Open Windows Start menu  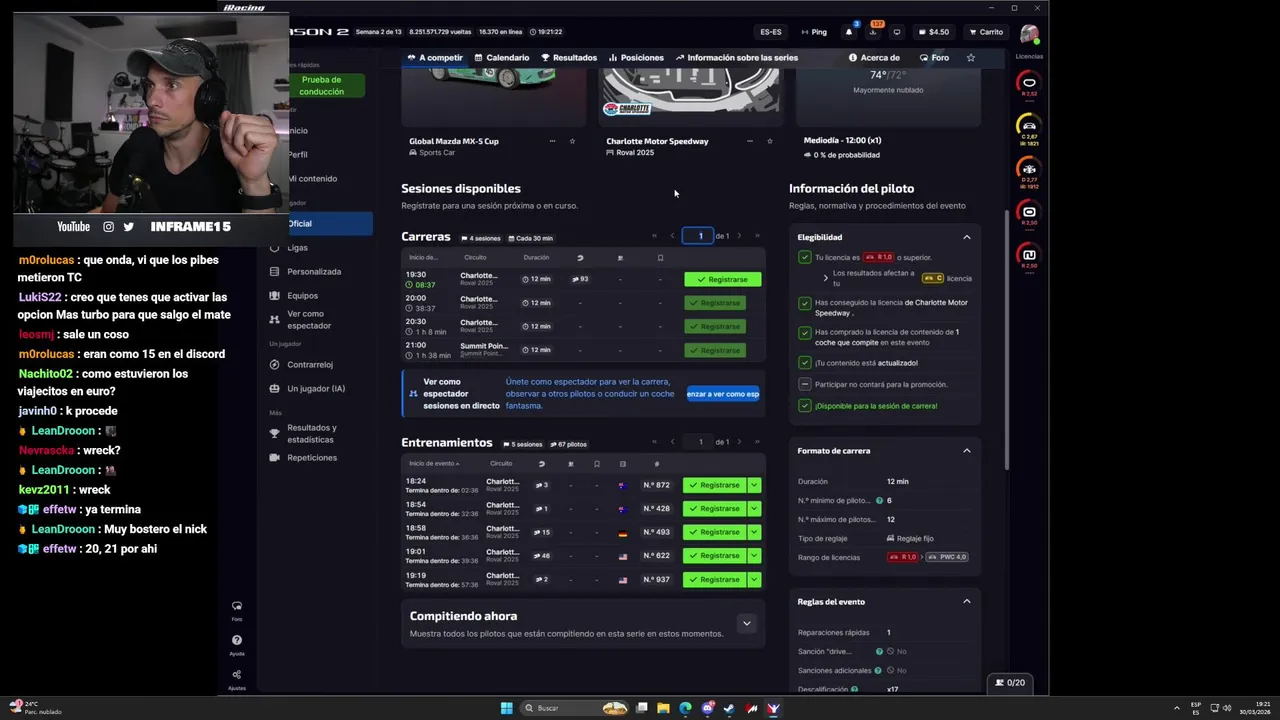tap(507, 708)
